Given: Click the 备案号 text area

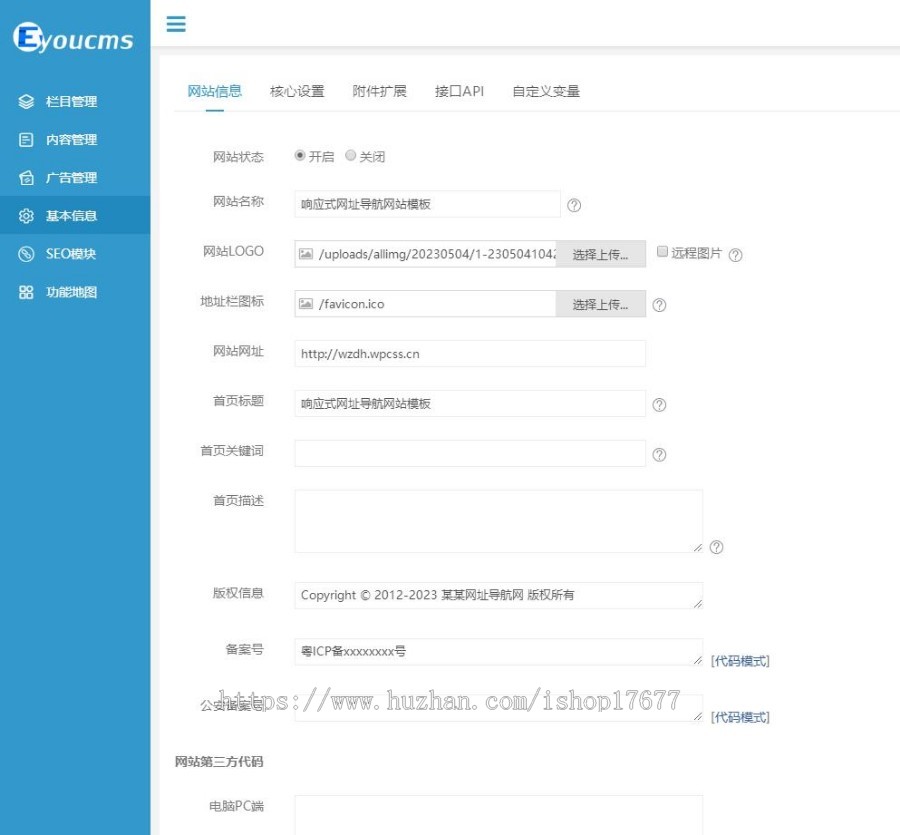Looking at the screenshot, I should click(498, 651).
